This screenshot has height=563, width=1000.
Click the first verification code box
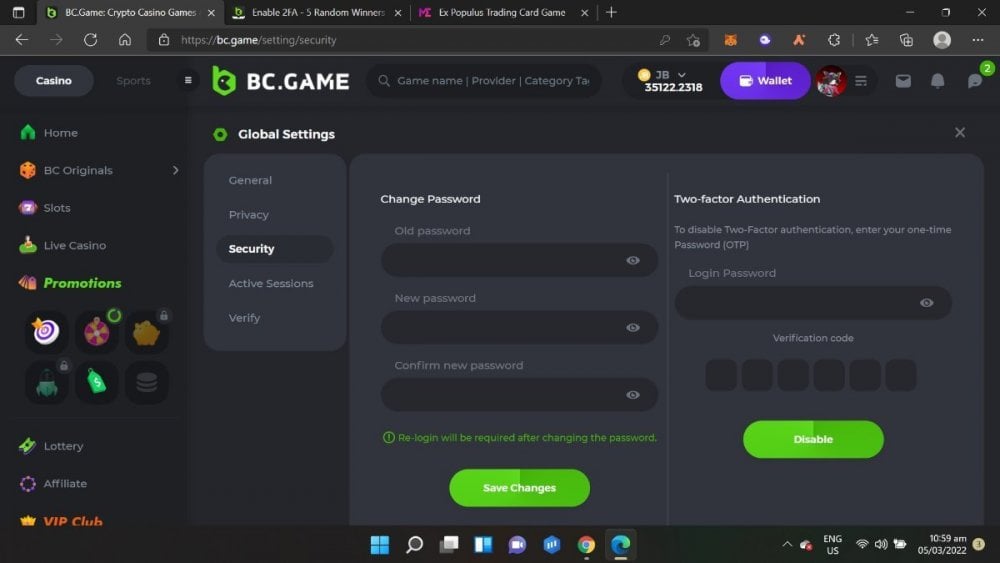(x=721, y=376)
